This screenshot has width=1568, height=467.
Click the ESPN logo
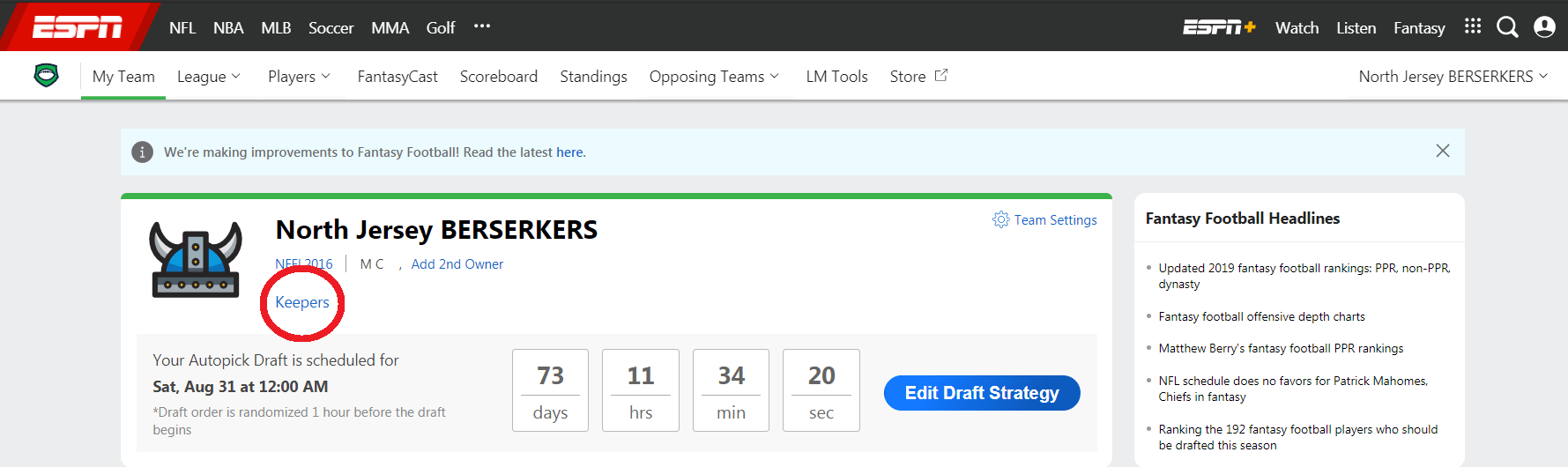coord(78,28)
